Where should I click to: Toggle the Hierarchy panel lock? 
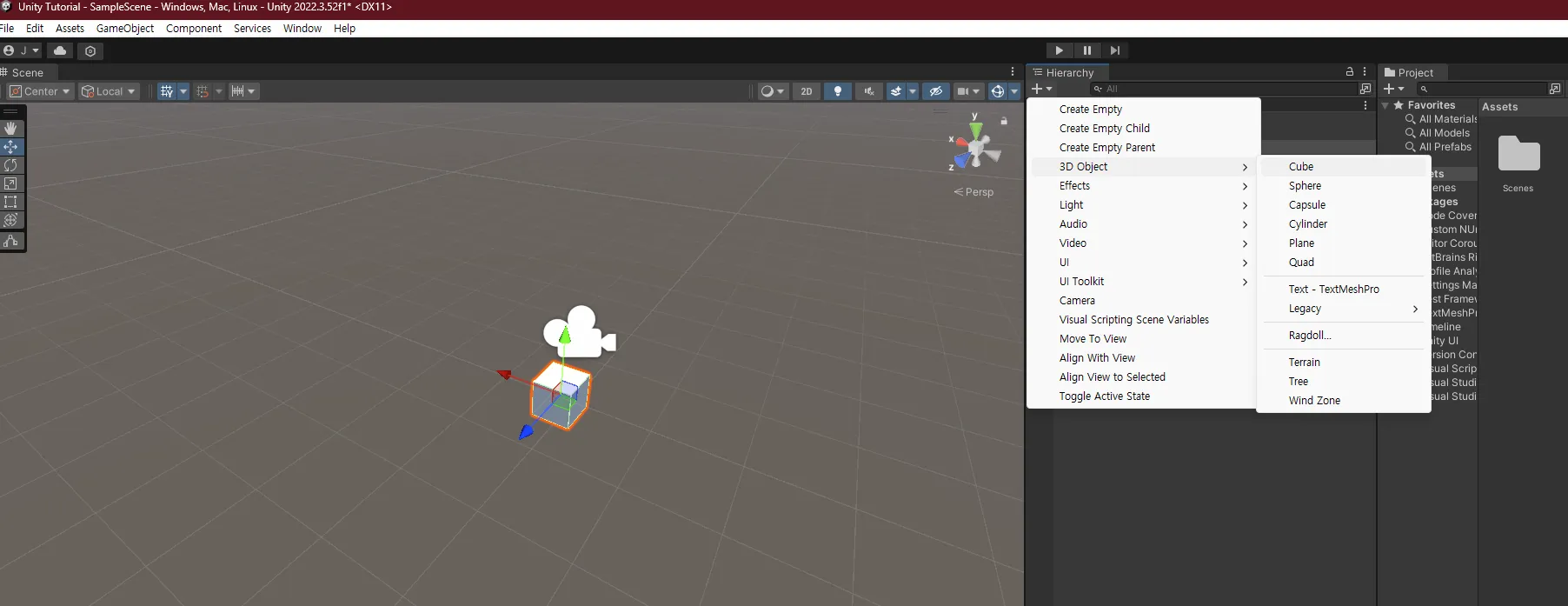tap(1350, 72)
